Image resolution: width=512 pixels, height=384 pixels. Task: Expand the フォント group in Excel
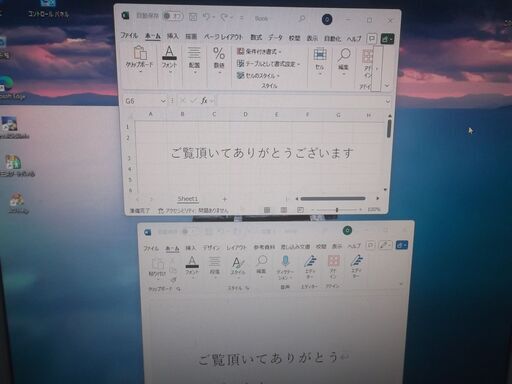(x=169, y=60)
